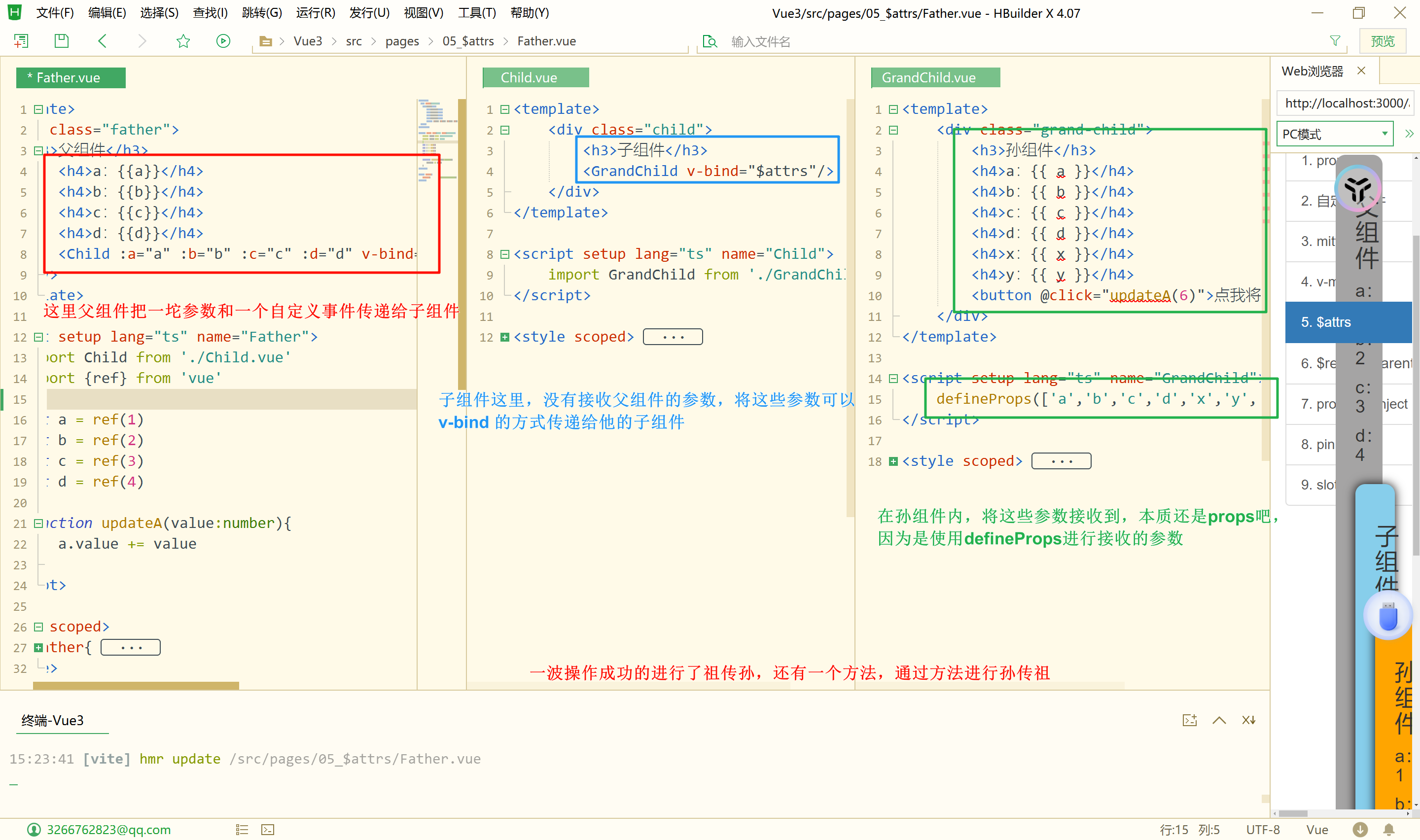Click the notification bell in status bar
The width and height of the screenshot is (1420, 840).
click(1388, 829)
